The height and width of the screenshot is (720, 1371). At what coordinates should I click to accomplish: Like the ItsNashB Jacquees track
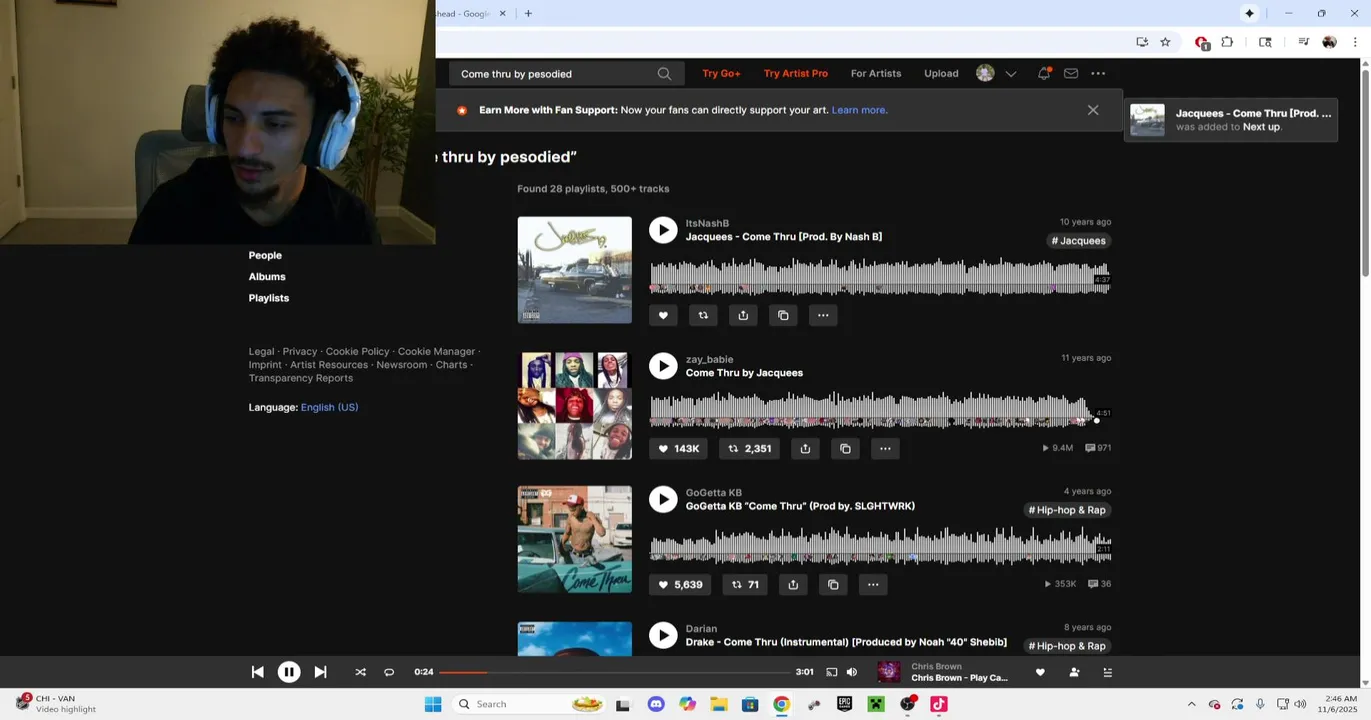(663, 315)
